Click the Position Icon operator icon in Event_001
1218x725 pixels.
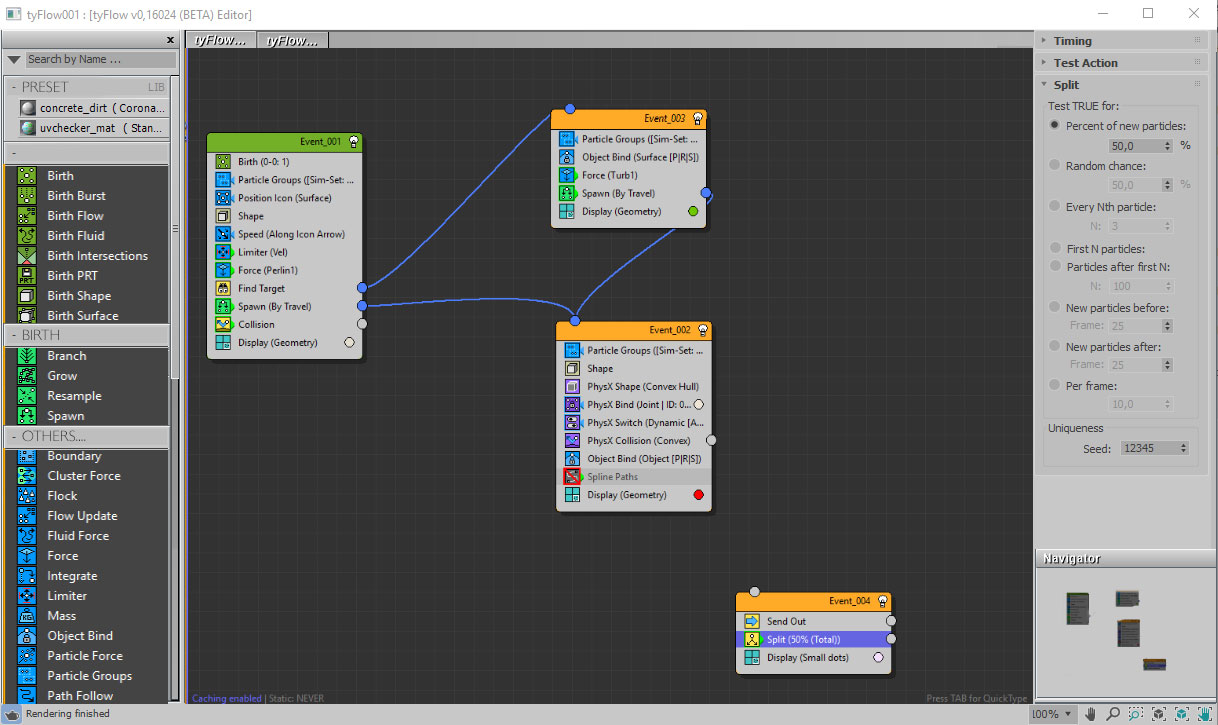(x=223, y=198)
